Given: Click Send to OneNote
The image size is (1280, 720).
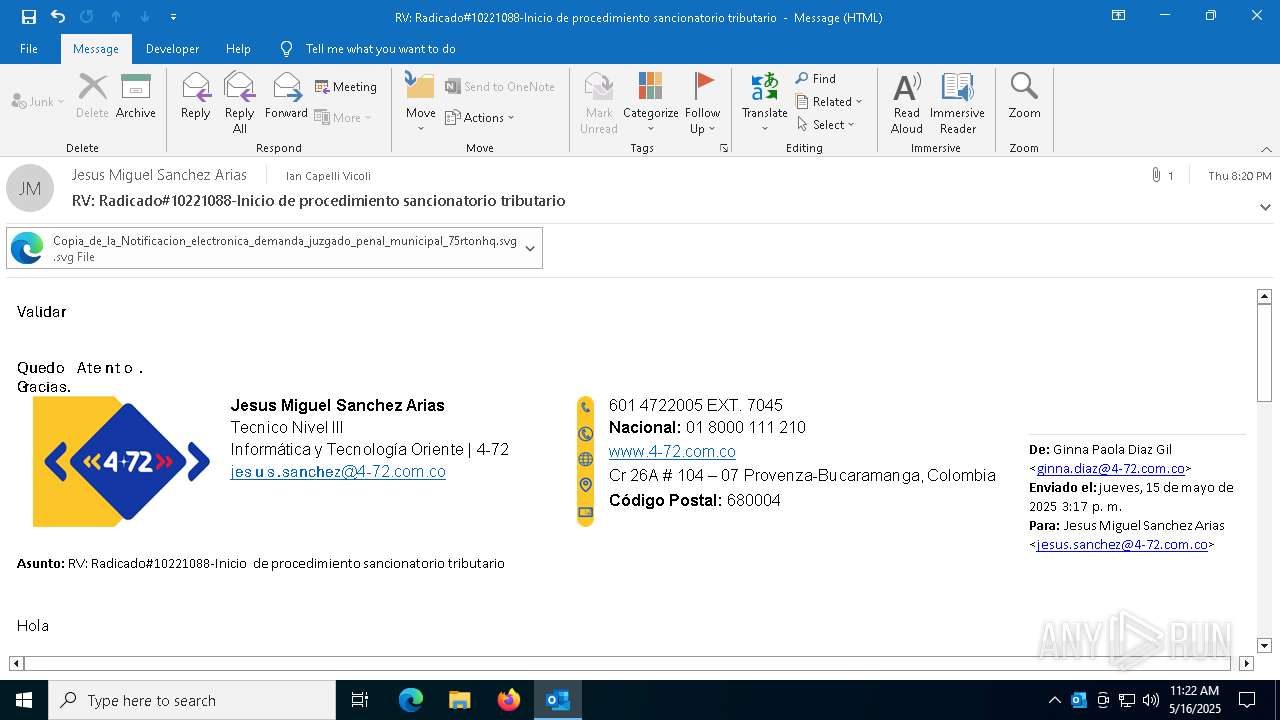Looking at the screenshot, I should 500,87.
